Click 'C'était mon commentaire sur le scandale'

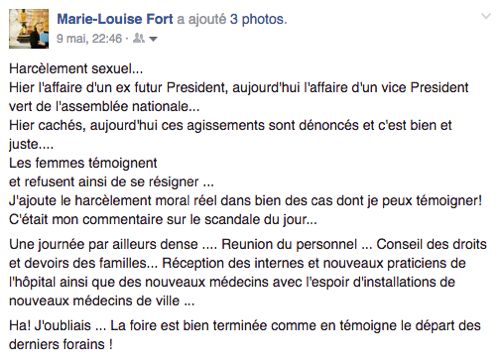(x=163, y=220)
